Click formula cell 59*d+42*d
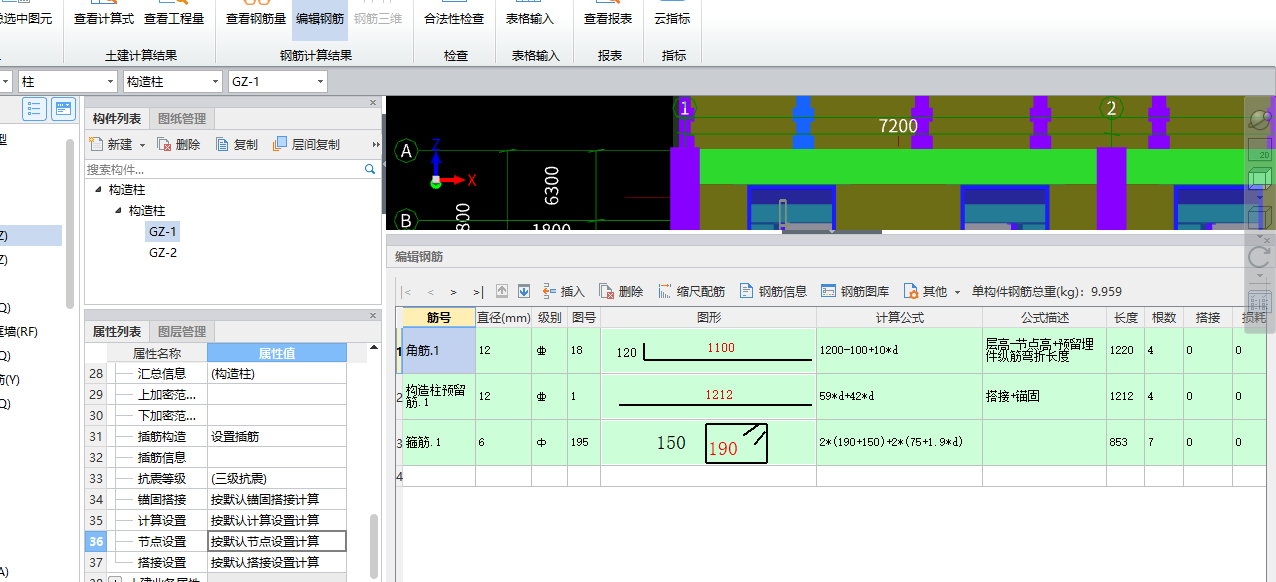 (899, 396)
